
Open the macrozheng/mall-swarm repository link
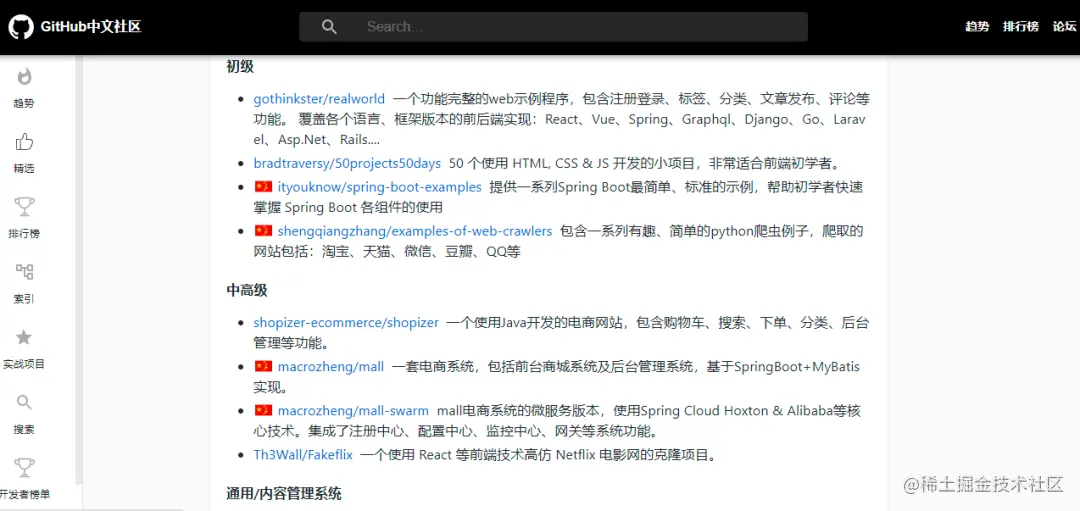pyautogui.click(x=353, y=411)
